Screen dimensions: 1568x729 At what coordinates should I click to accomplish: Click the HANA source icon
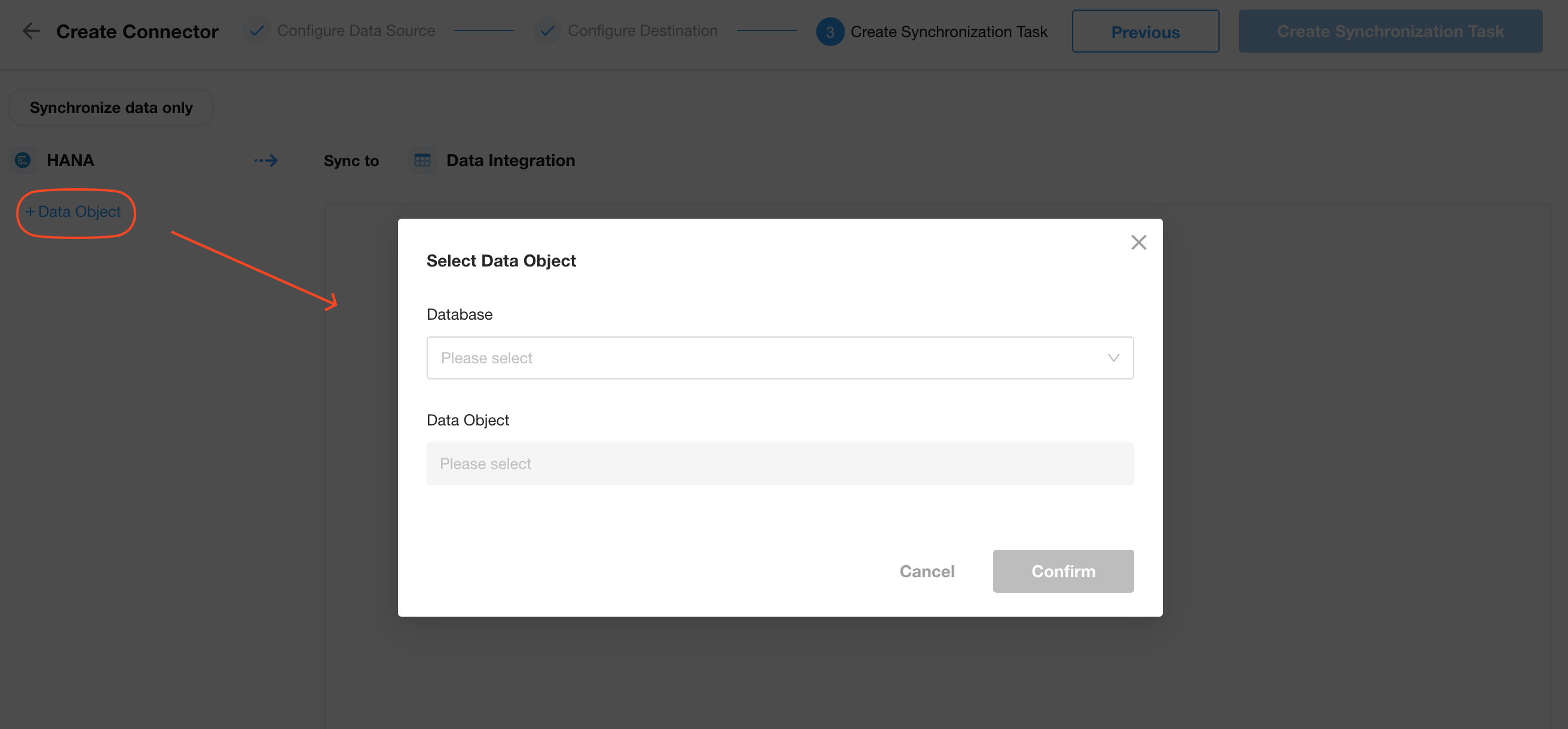[23, 160]
